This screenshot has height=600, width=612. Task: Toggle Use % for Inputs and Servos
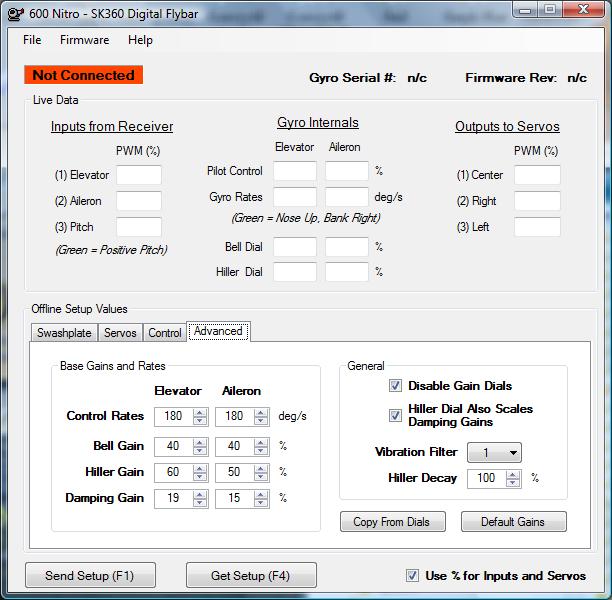(413, 575)
